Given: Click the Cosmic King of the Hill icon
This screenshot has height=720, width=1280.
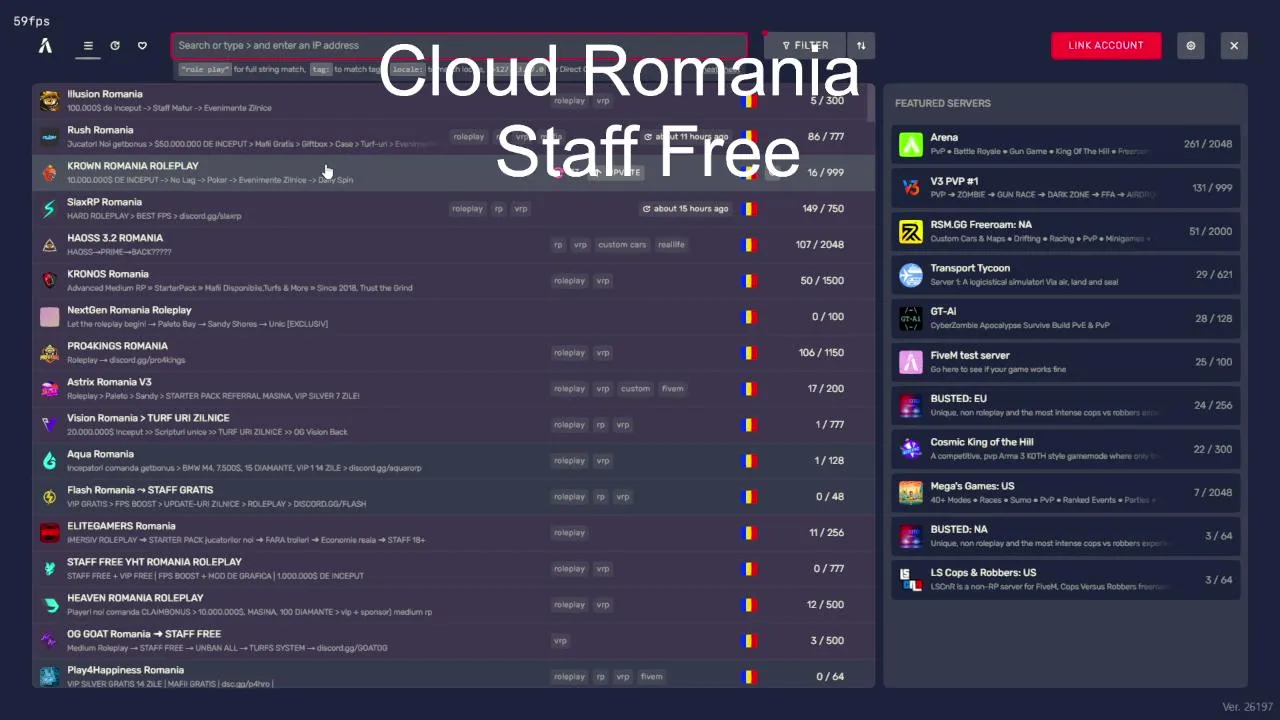Looking at the screenshot, I should [910, 448].
